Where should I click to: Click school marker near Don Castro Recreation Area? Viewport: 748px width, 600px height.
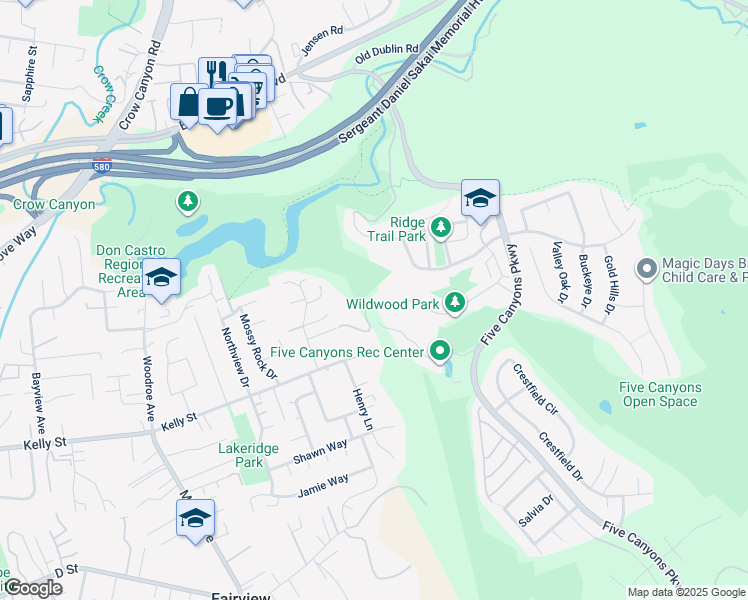[161, 280]
